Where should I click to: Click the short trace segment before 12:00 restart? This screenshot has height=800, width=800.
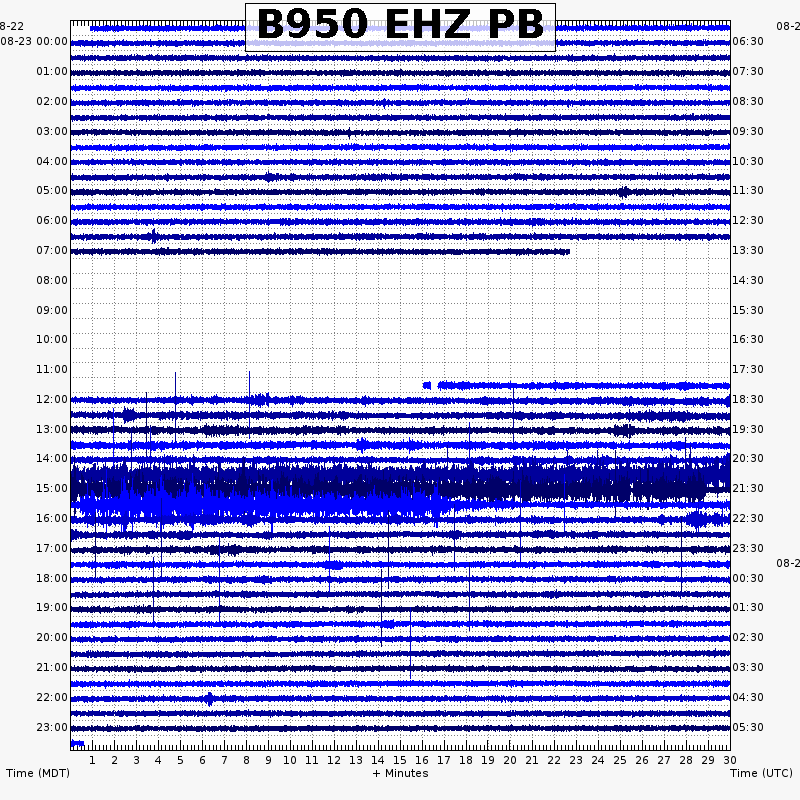[427, 385]
